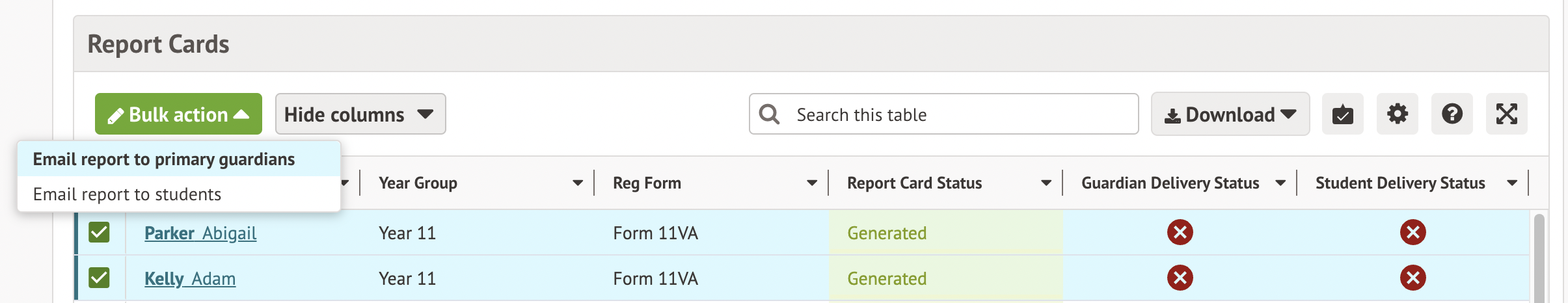This screenshot has width=1568, height=303.
Task: Choose Email report to students
Action: coord(128,194)
